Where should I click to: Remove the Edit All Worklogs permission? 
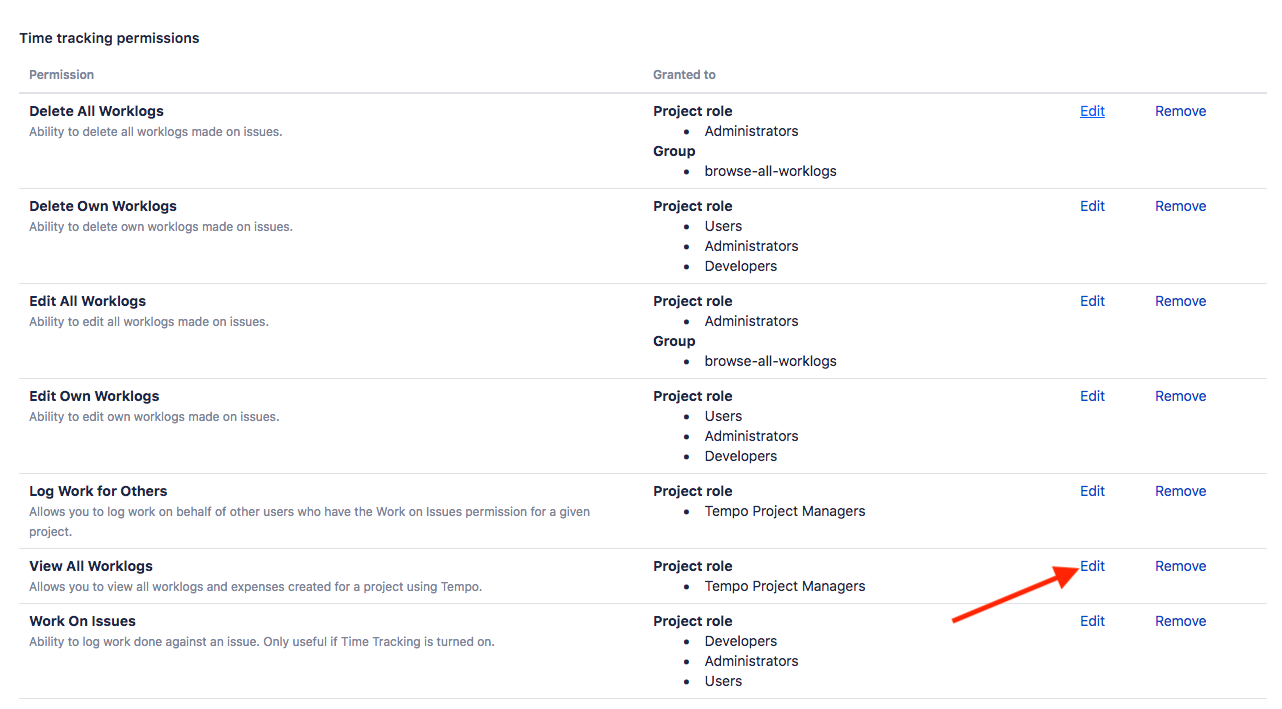coord(1180,301)
